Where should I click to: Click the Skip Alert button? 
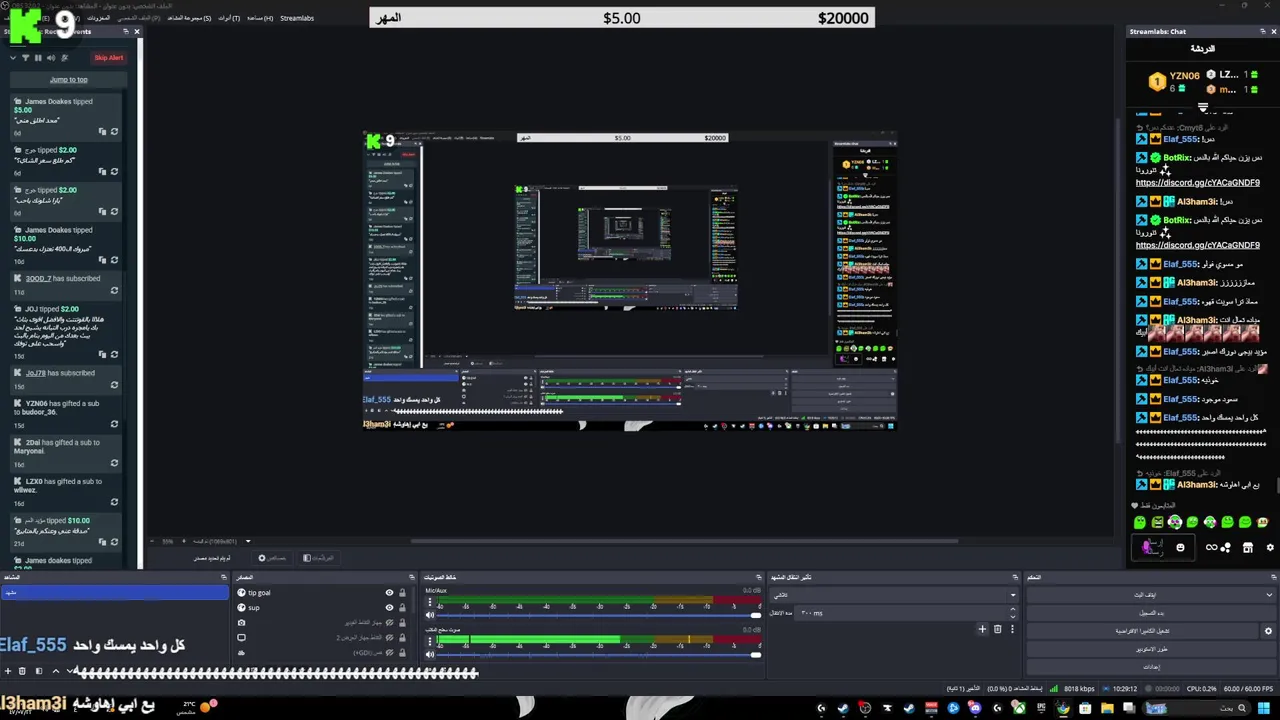tap(108, 57)
